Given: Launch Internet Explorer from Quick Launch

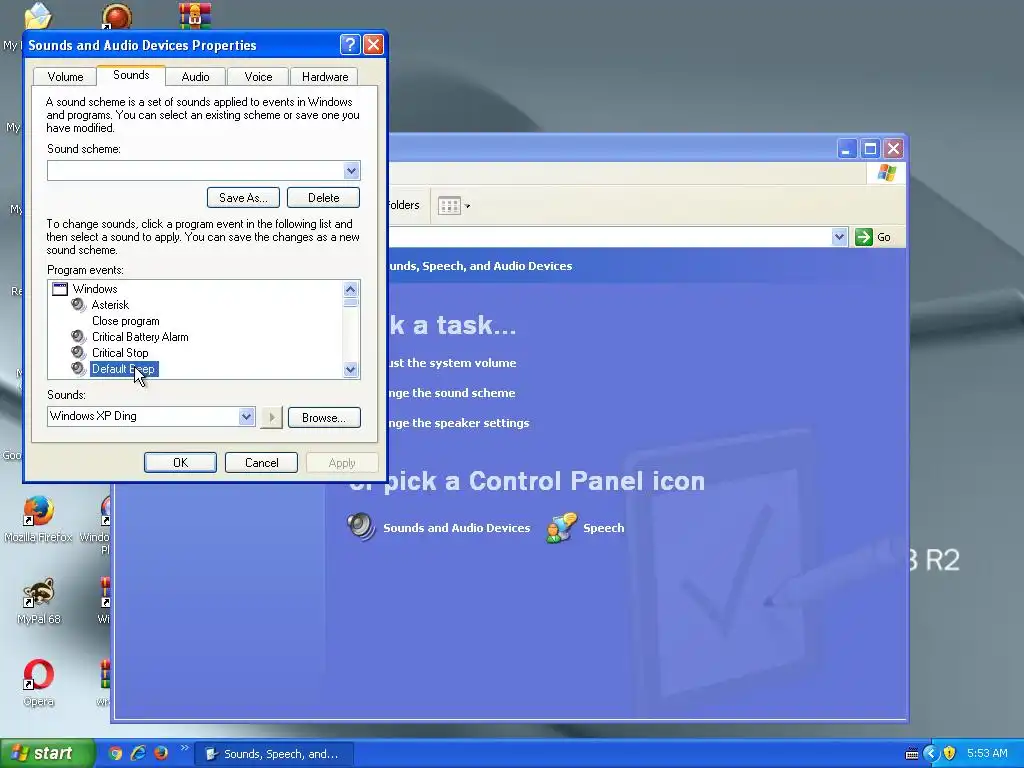Looking at the screenshot, I should point(138,754).
